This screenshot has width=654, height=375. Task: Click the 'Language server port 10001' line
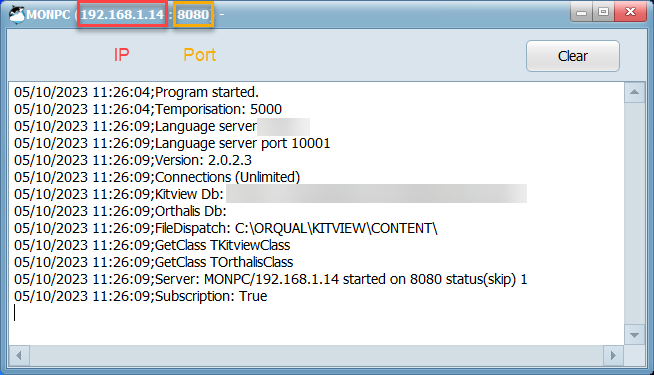[172, 143]
